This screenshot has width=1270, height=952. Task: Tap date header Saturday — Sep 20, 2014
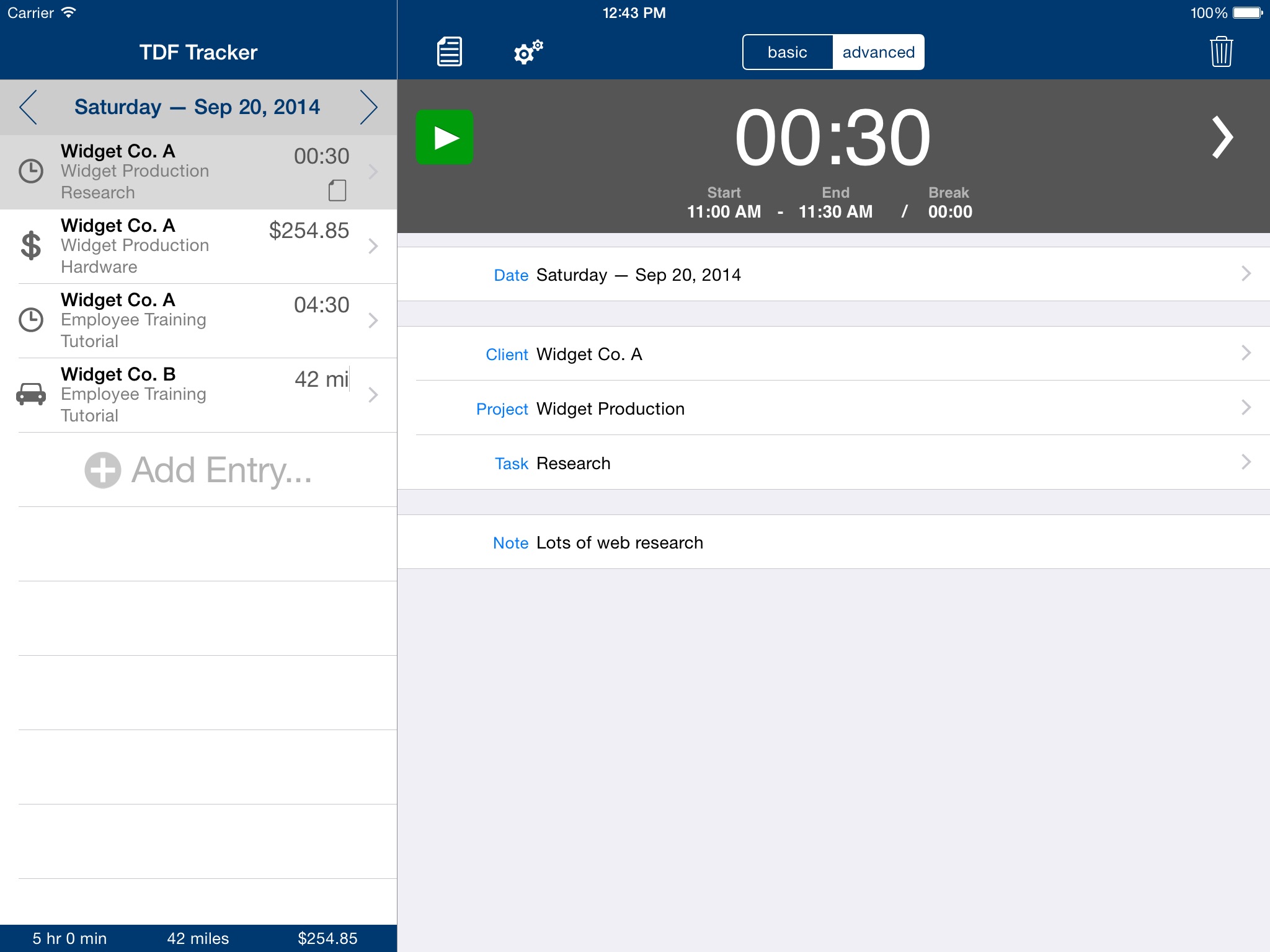click(x=197, y=107)
